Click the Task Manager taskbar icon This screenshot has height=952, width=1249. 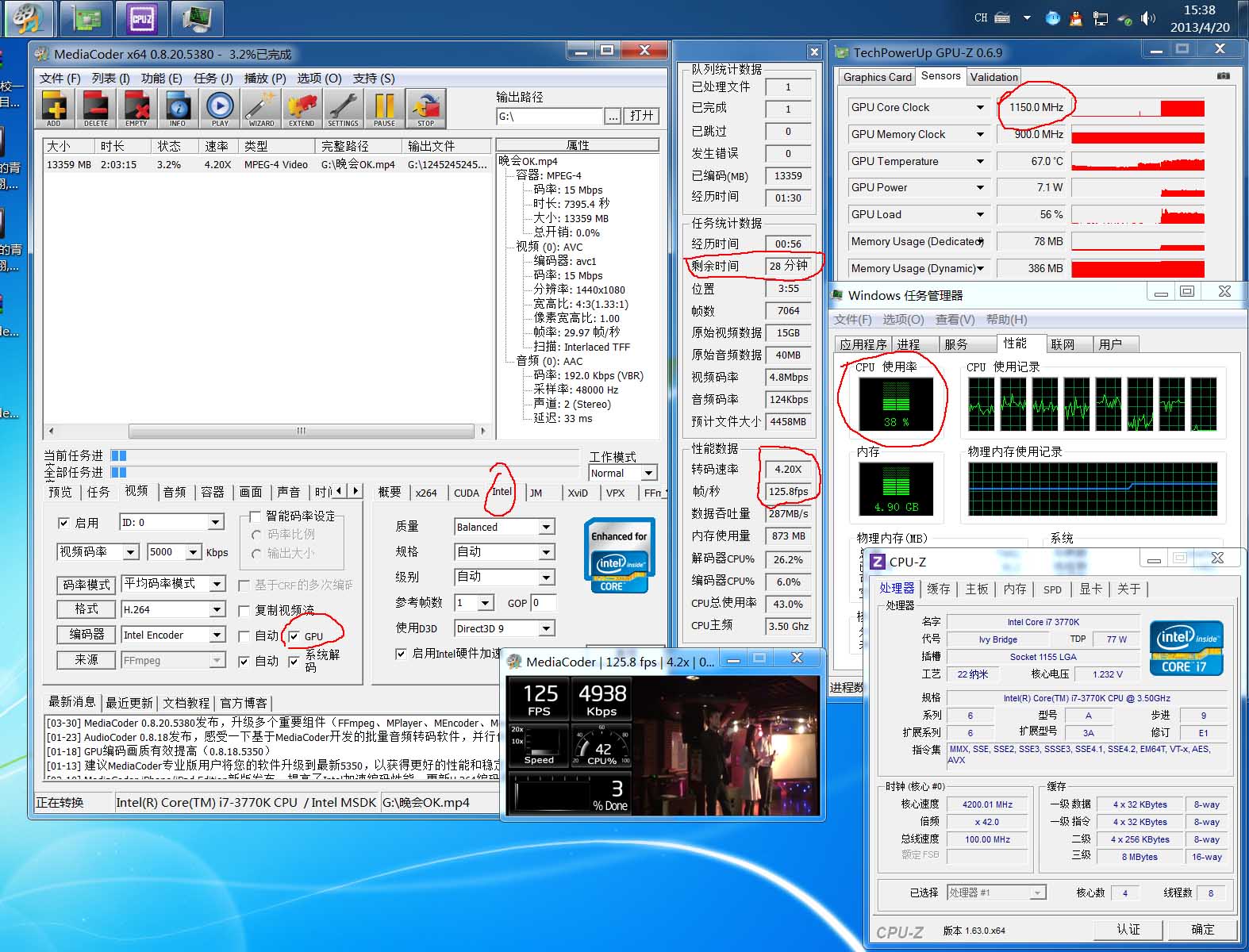point(197,18)
